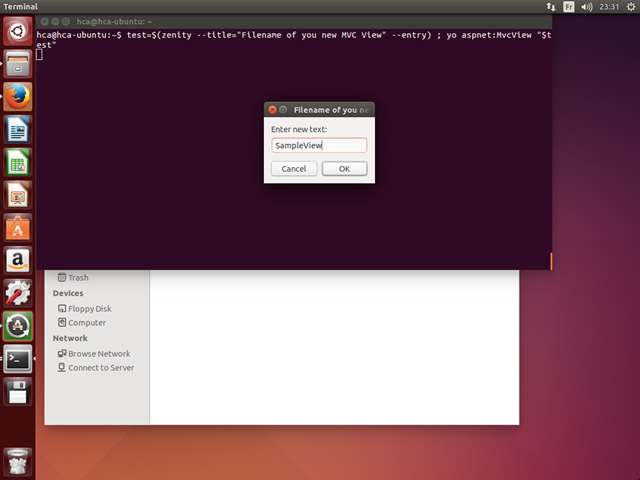Click the Devices heading in Files sidebar
This screenshot has width=640, height=480.
tap(68, 293)
